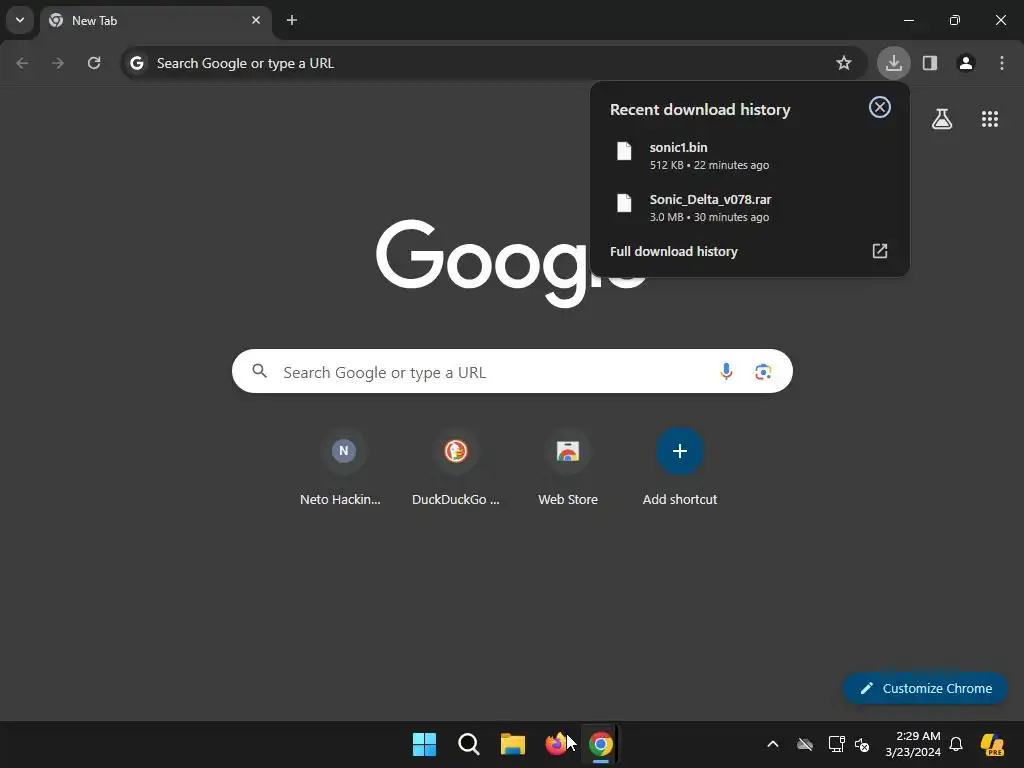This screenshot has height=768, width=1024.
Task: Toggle the Downloads toolbar button
Action: [x=893, y=63]
